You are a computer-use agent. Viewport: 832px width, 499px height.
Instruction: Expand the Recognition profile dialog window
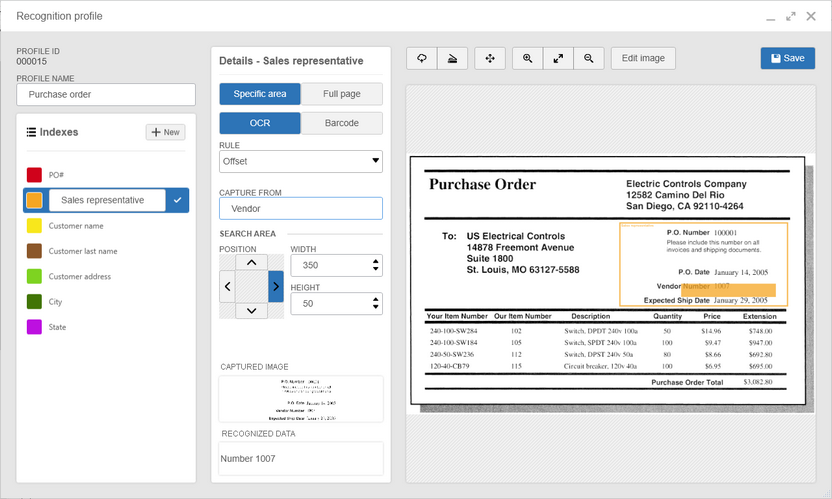[x=791, y=16]
